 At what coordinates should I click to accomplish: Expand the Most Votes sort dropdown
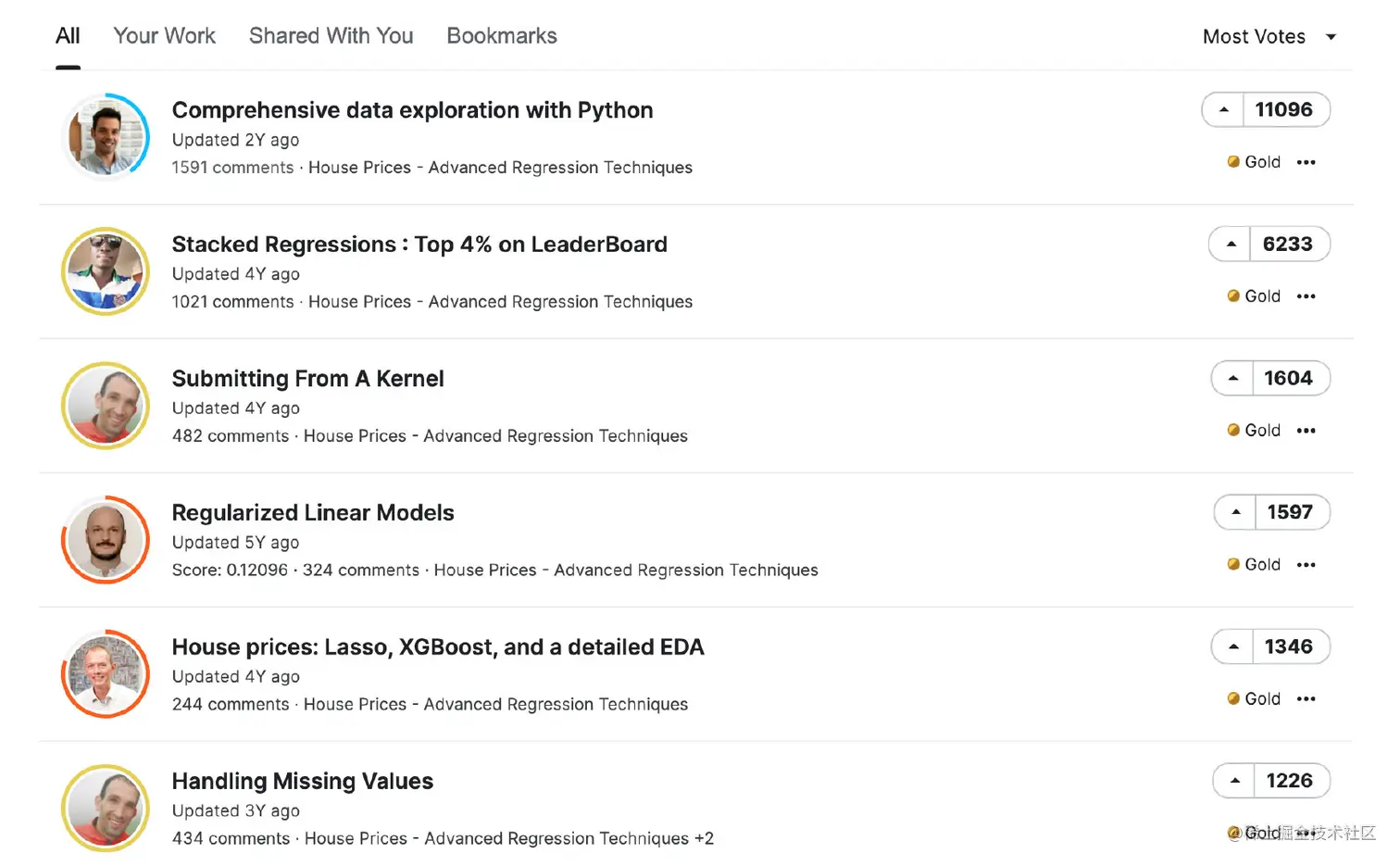[1269, 37]
